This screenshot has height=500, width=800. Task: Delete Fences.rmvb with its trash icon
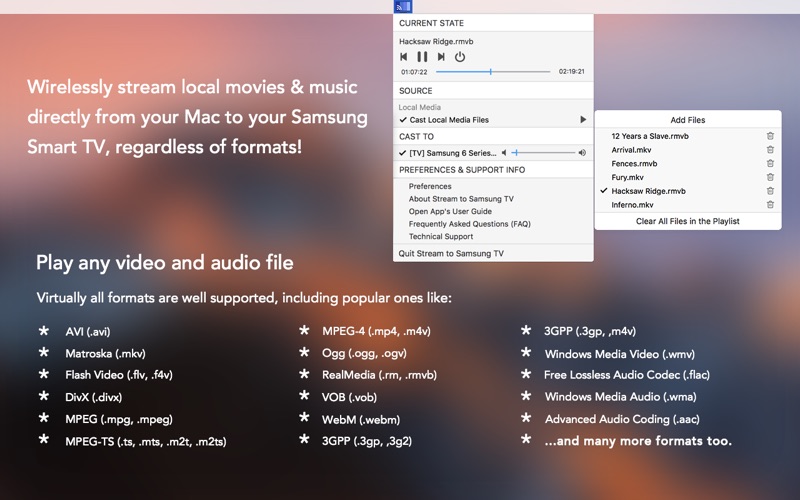(770, 163)
